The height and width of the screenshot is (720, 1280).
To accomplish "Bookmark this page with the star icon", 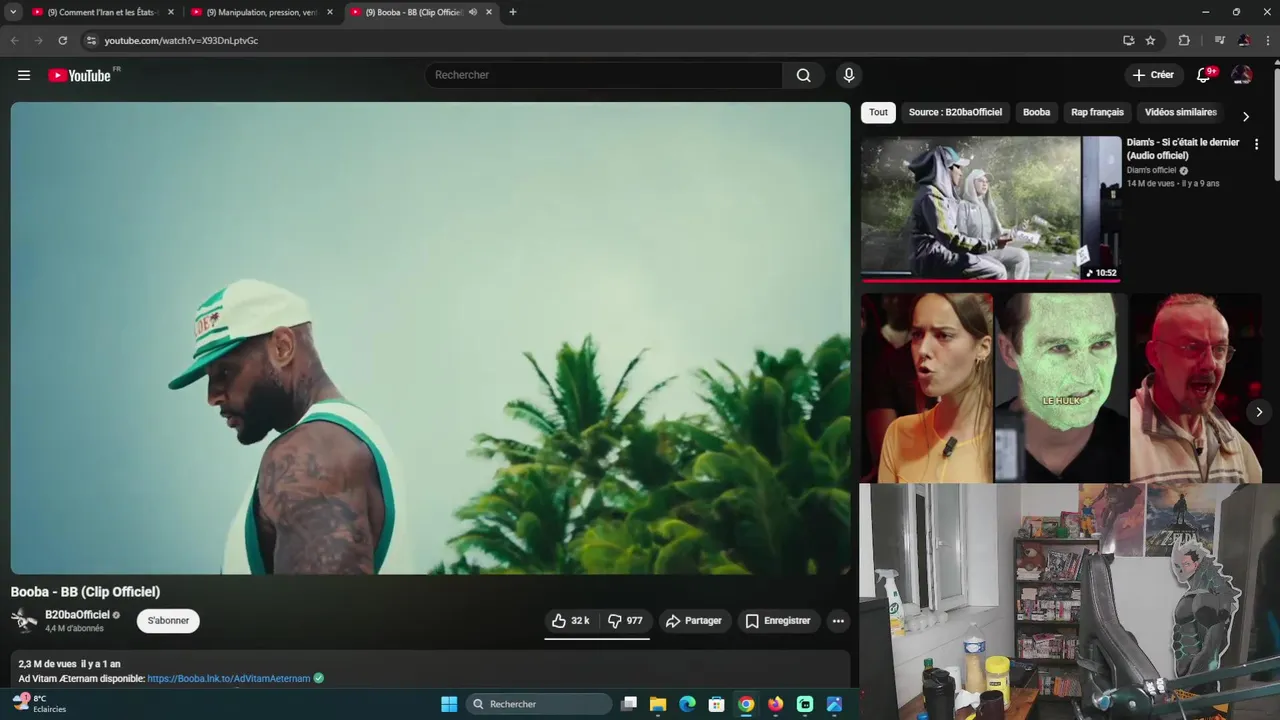I will click(x=1150, y=41).
